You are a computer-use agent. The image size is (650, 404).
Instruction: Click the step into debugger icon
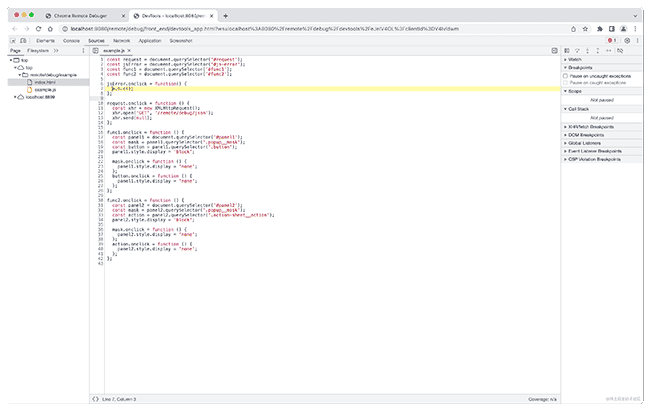tap(587, 51)
